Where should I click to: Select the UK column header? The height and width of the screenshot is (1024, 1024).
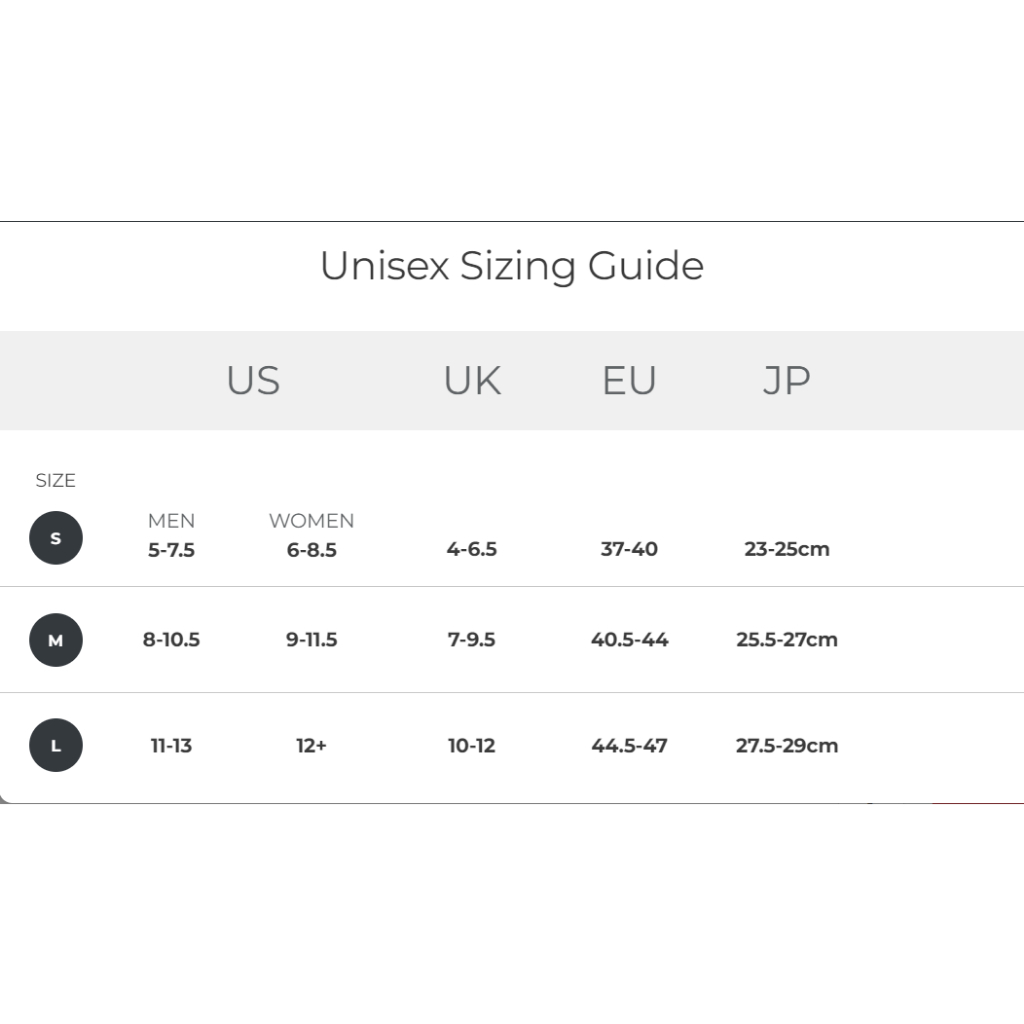pyautogui.click(x=472, y=381)
